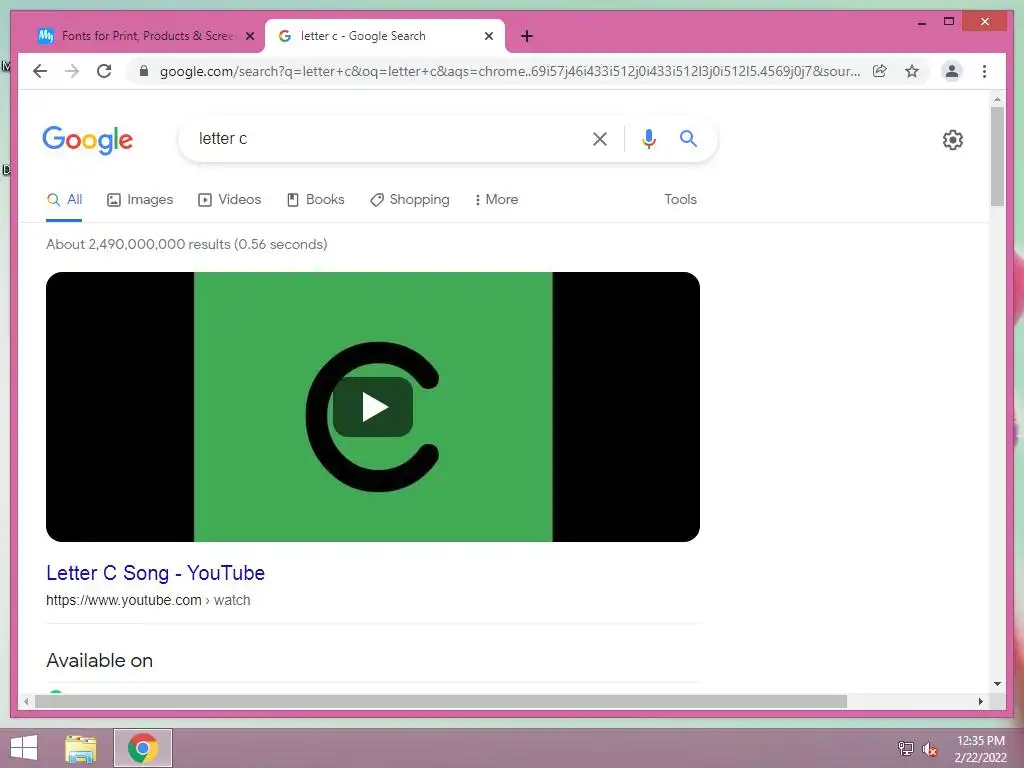Open a new tab with the plus button
This screenshot has width=1024, height=768.
pyautogui.click(x=526, y=37)
